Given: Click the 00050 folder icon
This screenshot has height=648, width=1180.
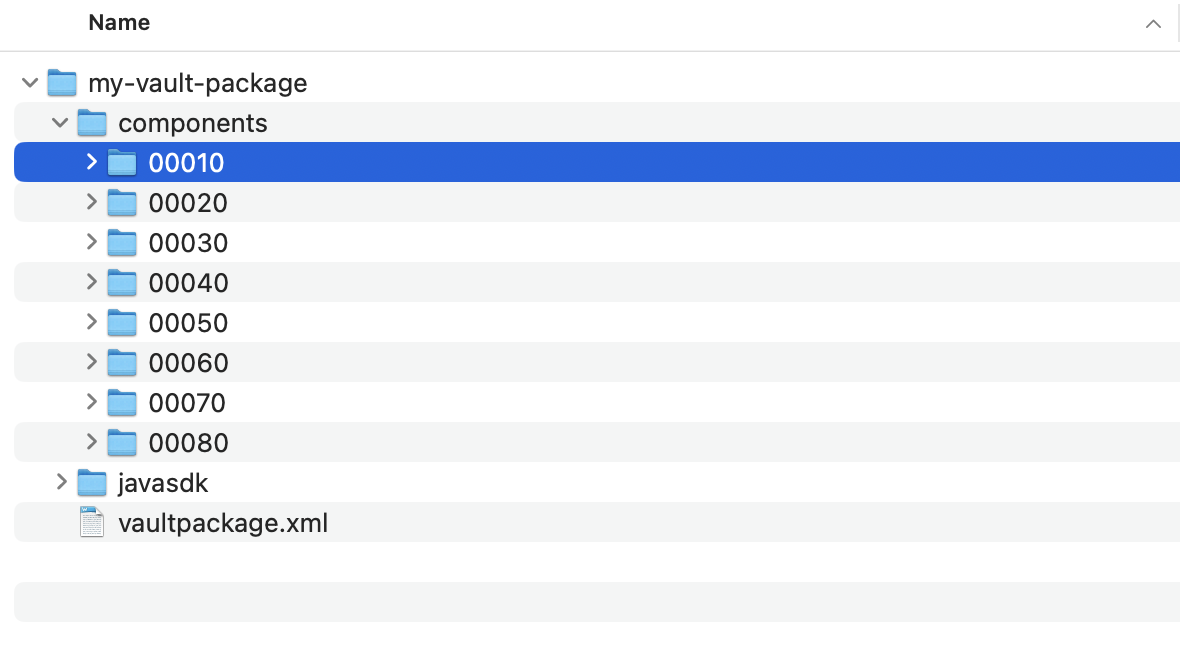Looking at the screenshot, I should click(x=121, y=323).
